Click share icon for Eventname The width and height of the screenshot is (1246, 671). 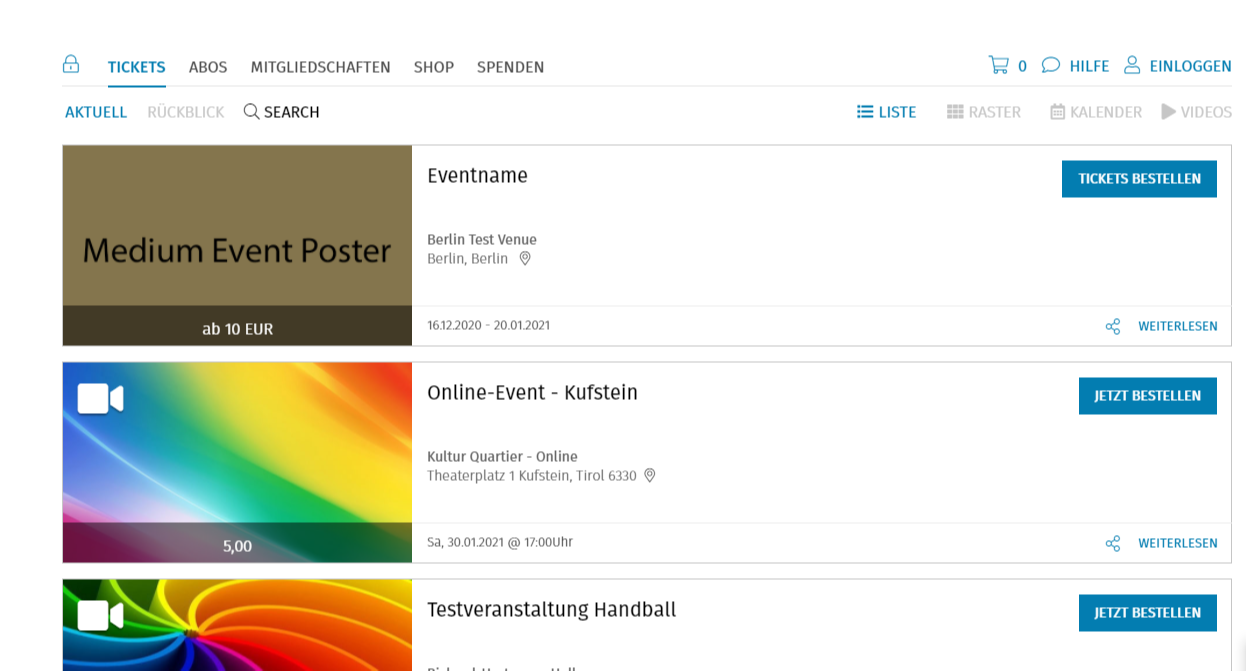pos(1113,327)
